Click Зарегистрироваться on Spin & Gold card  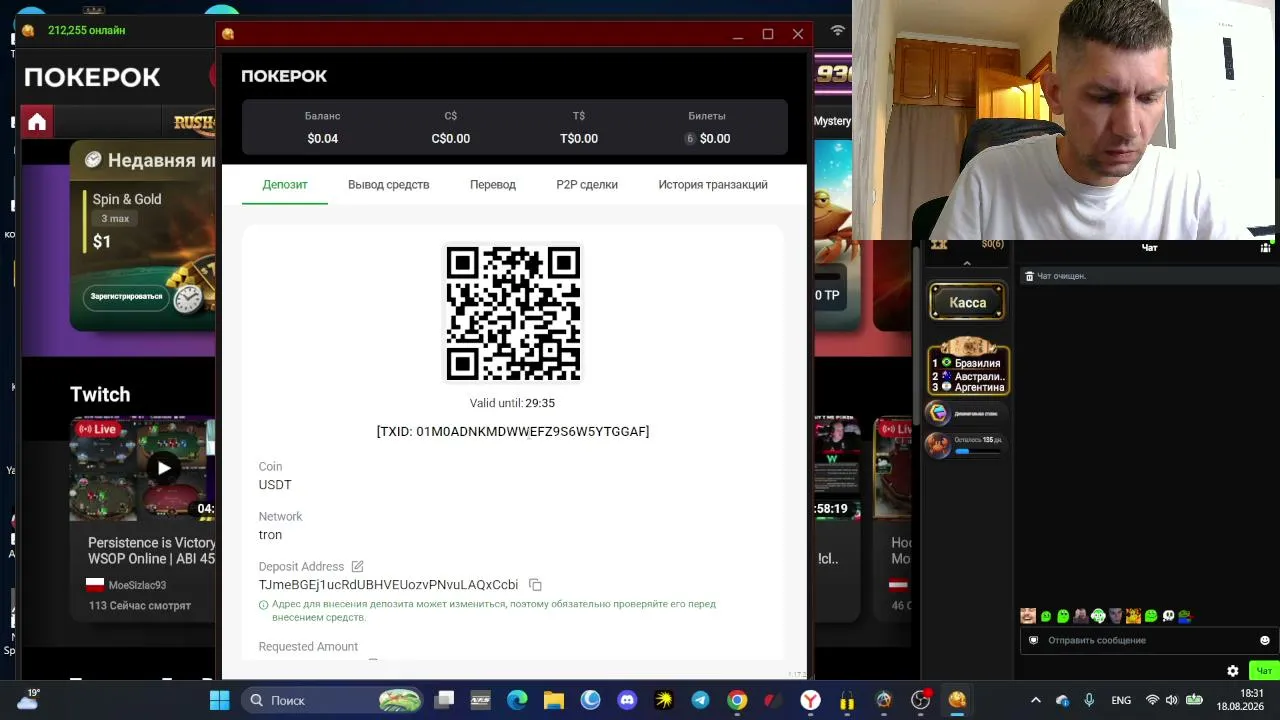tap(127, 297)
